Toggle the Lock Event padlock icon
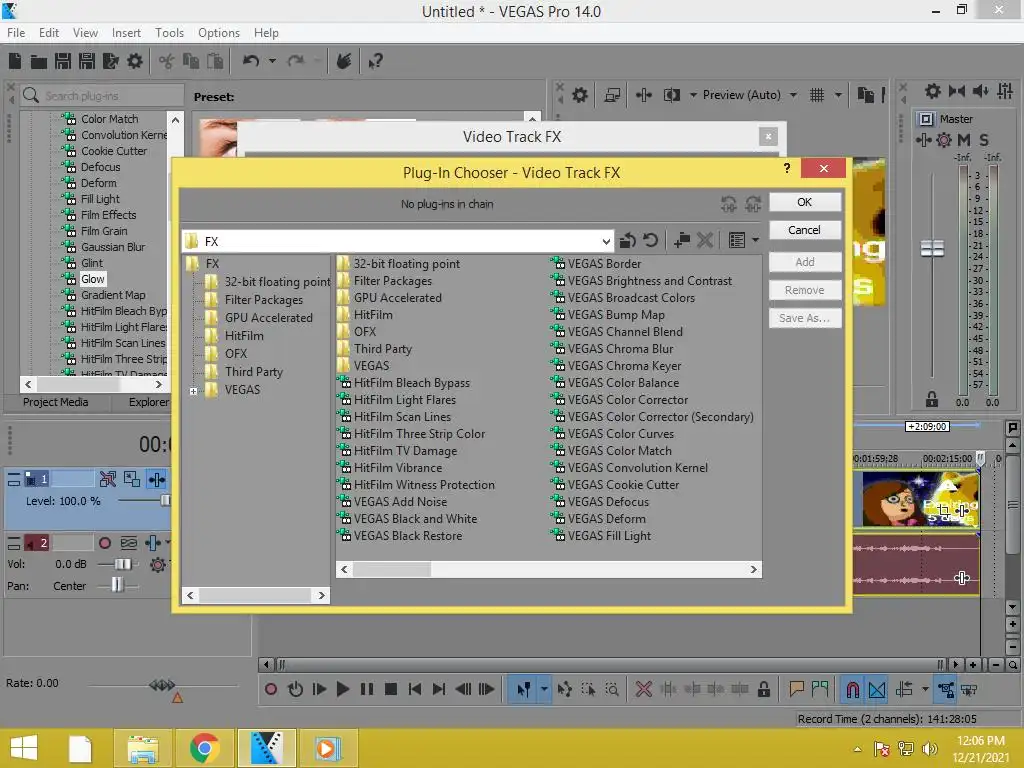1024x768 pixels. (763, 689)
